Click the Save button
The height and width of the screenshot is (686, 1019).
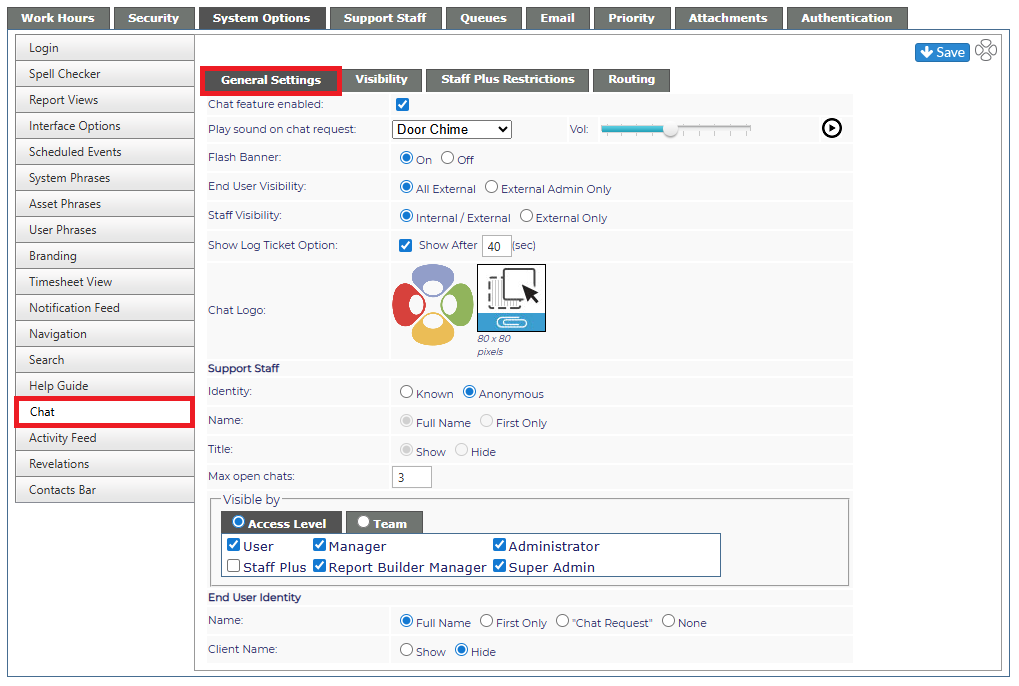coord(942,52)
